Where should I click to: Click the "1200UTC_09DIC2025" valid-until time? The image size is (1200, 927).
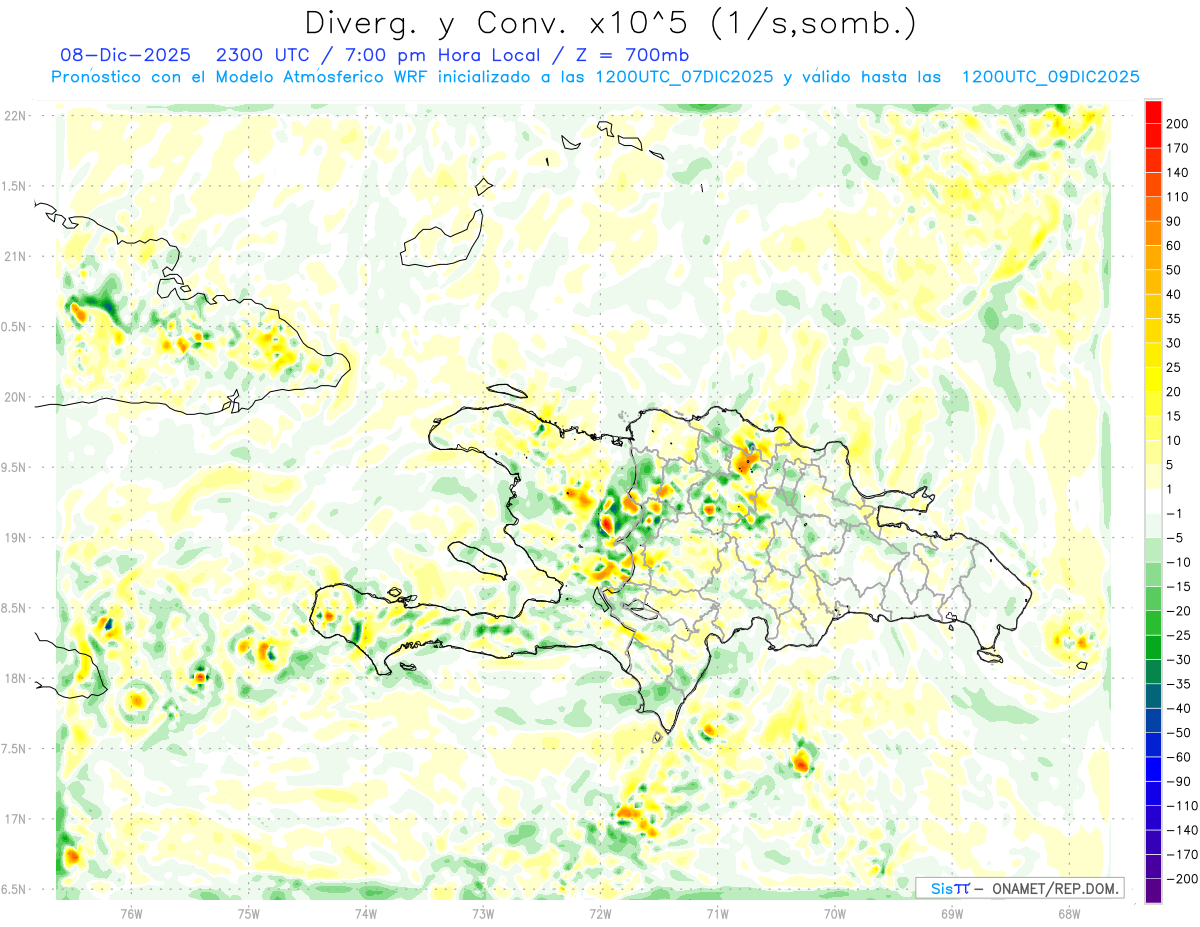(x=1050, y=77)
